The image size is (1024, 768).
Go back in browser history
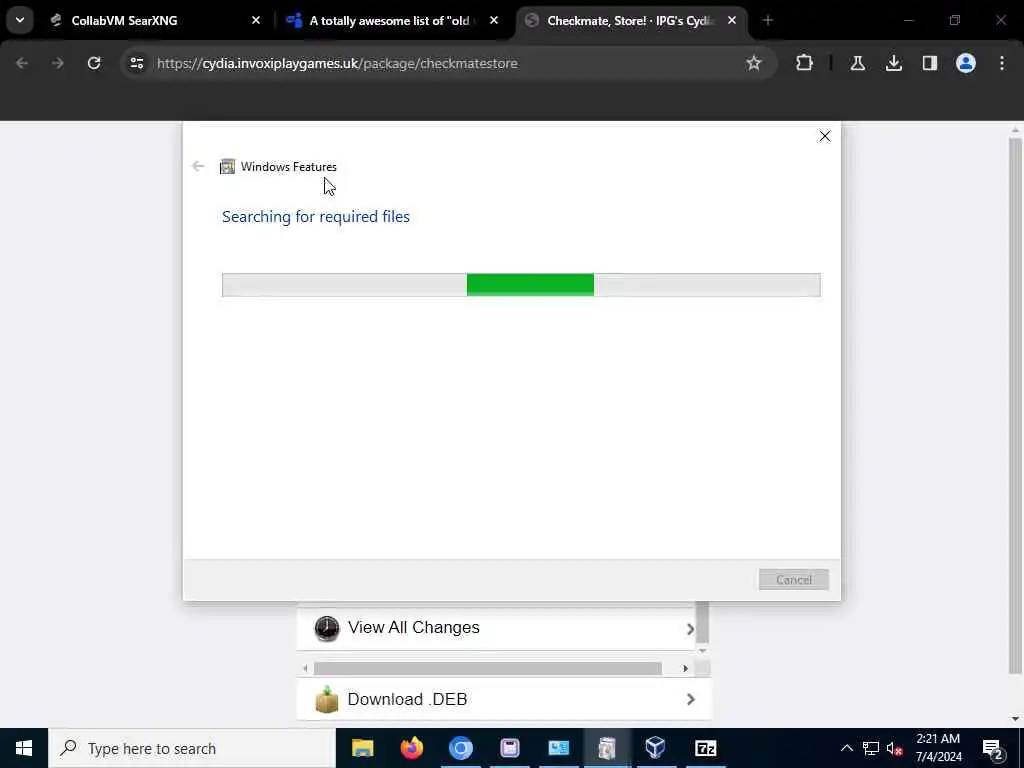pyautogui.click(x=22, y=63)
